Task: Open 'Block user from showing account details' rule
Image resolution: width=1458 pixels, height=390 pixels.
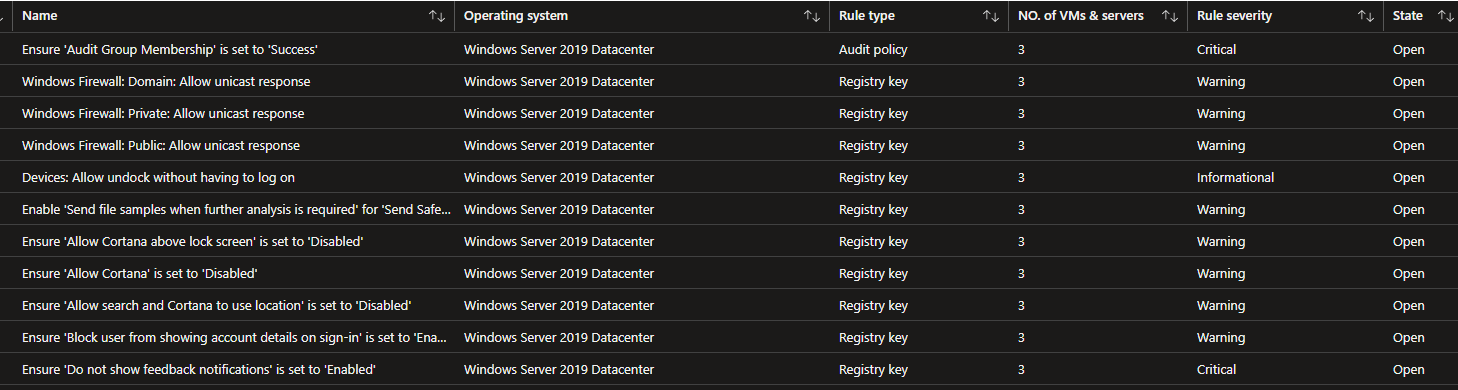Action: [235, 337]
